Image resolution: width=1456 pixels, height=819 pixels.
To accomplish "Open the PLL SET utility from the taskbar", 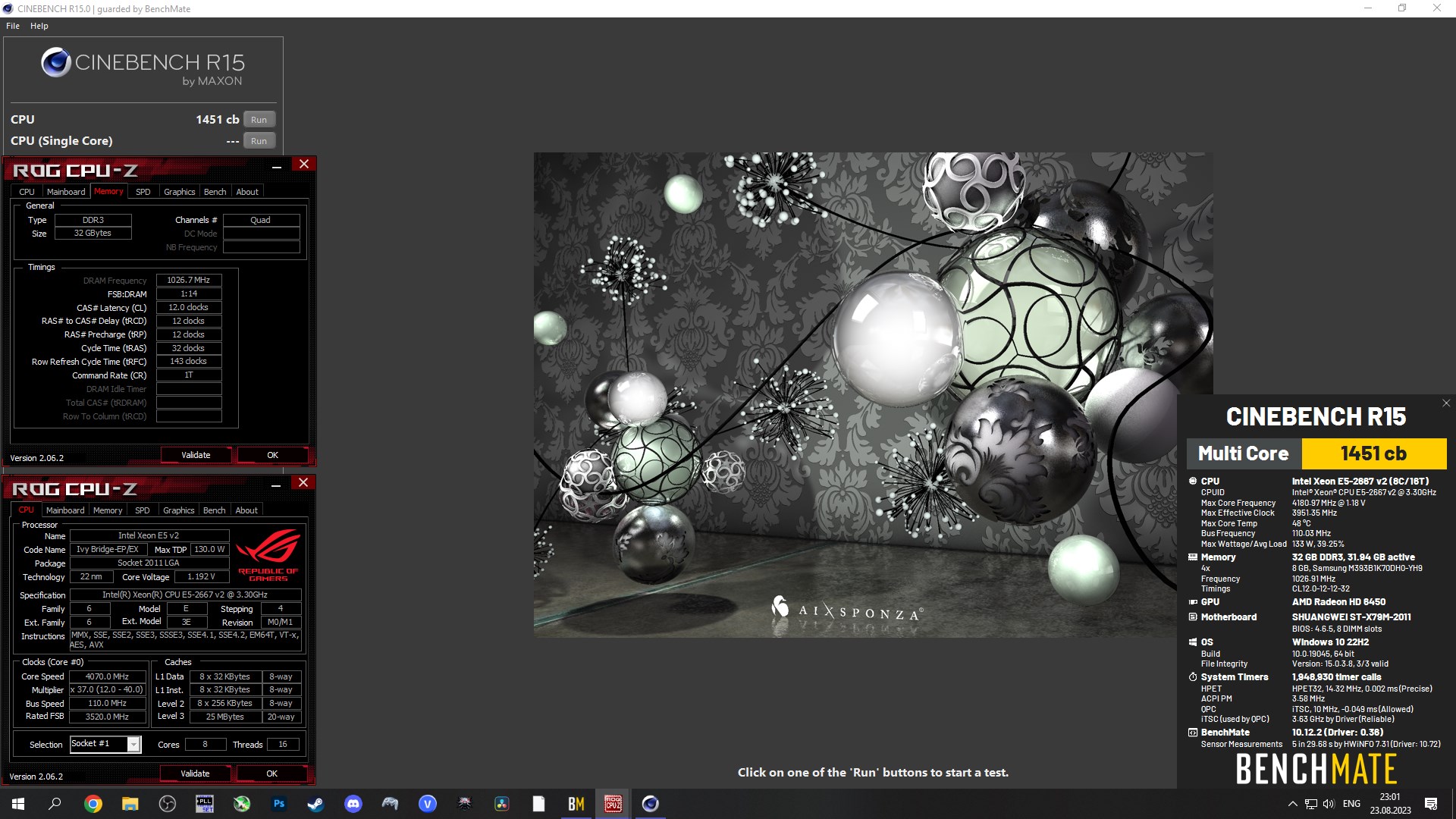I will tap(205, 804).
